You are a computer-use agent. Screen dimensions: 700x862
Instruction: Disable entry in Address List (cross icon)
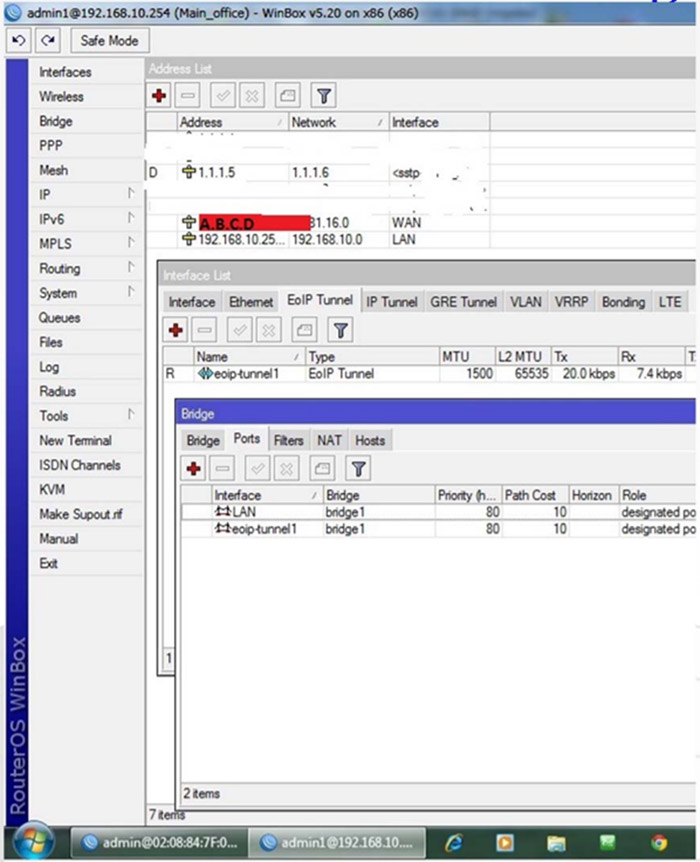(x=252, y=96)
